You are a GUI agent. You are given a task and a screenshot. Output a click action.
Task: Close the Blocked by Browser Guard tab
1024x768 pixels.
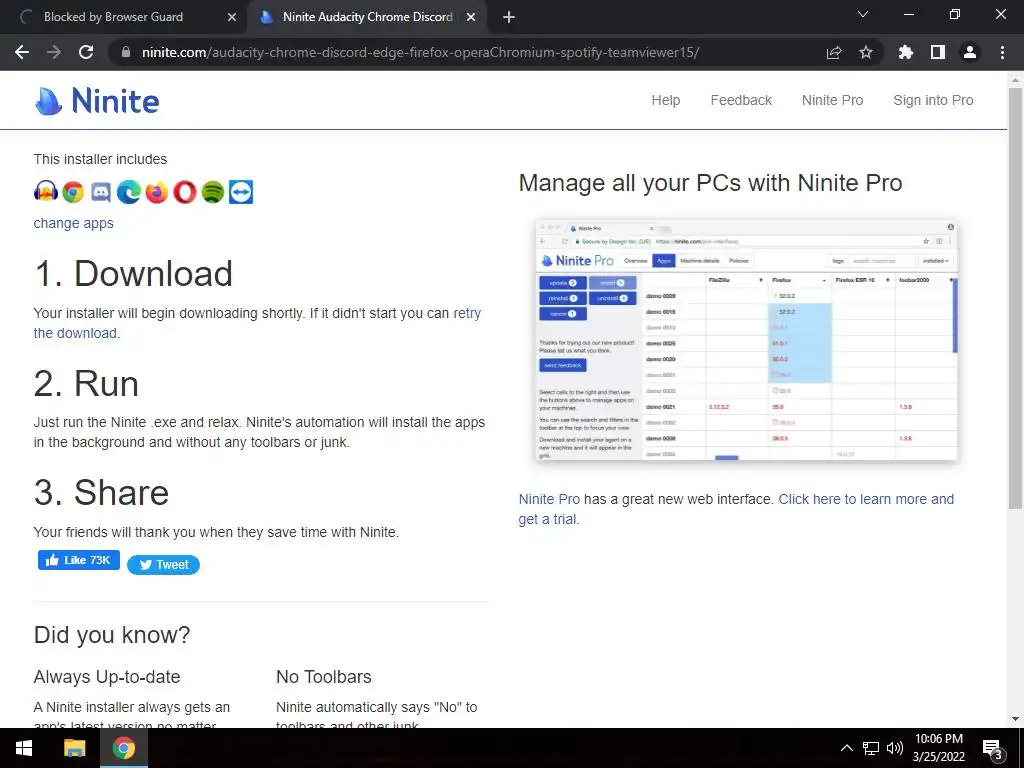pos(232,18)
